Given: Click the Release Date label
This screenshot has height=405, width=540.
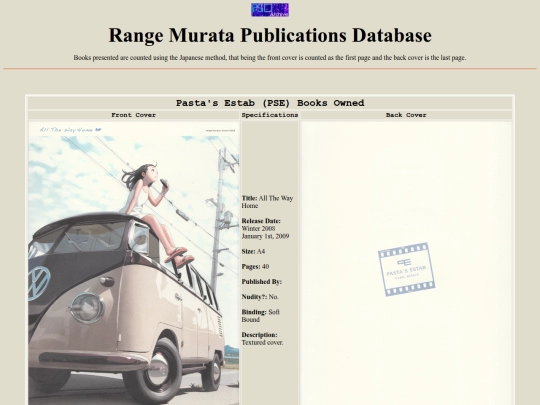Looking at the screenshot, I should pyautogui.click(x=261, y=221).
